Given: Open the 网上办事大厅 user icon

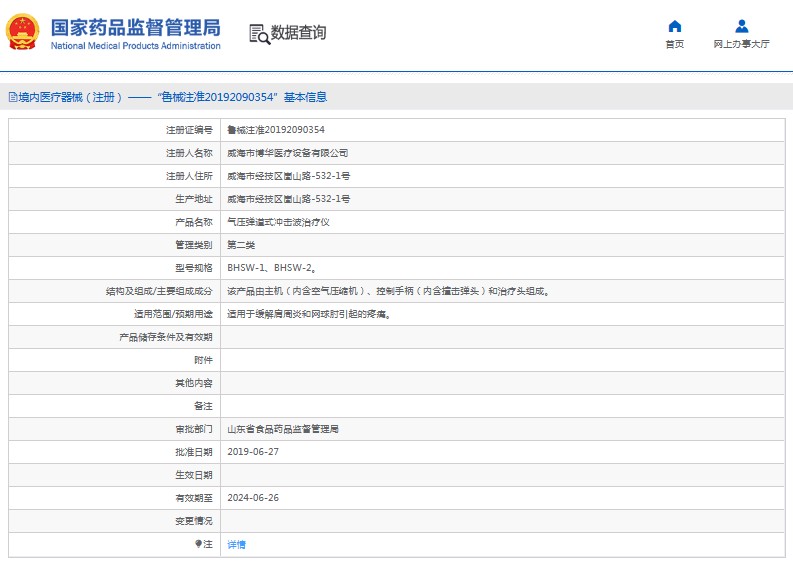Looking at the screenshot, I should point(741,26).
